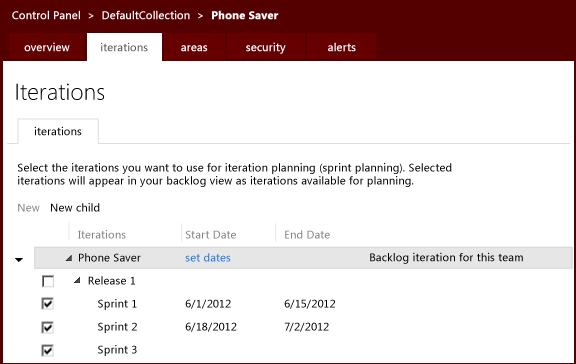Select the Sprint 3 iteration row
This screenshot has height=364, width=576.
click(303, 350)
